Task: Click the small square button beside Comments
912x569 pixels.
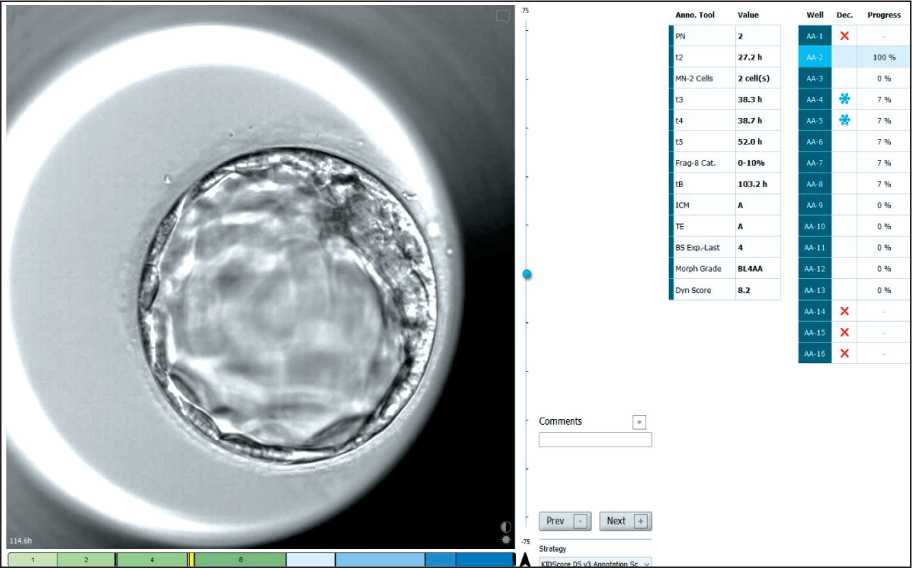Action: pyautogui.click(x=639, y=422)
